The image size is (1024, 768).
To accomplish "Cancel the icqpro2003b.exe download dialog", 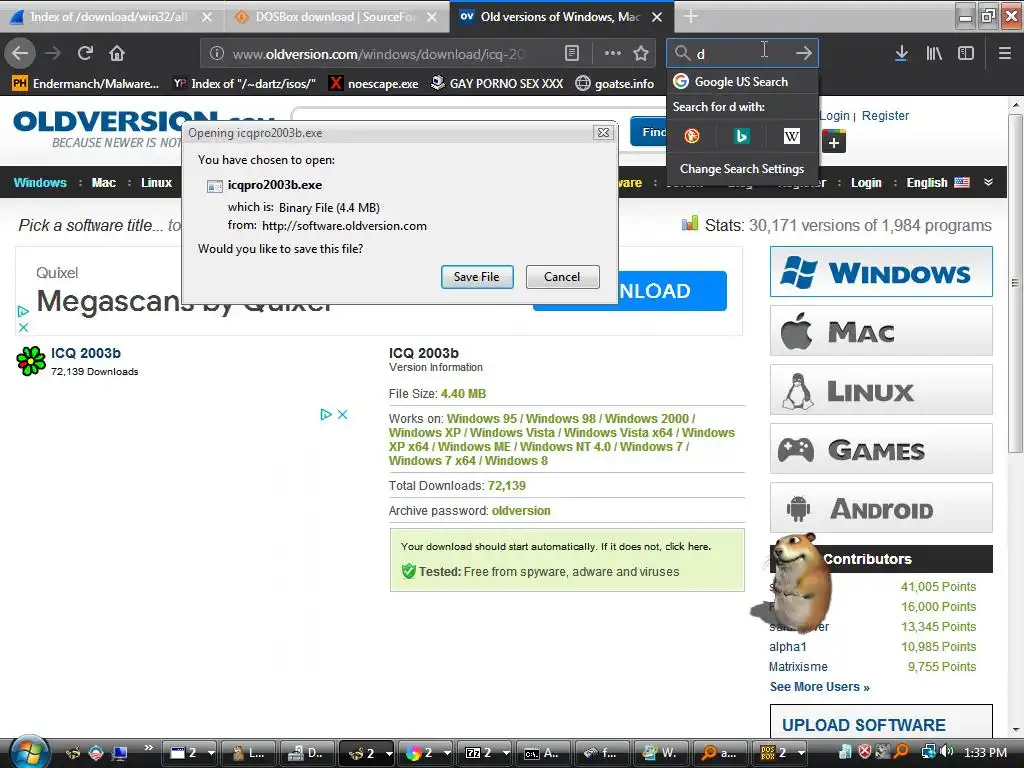I will tap(562, 277).
